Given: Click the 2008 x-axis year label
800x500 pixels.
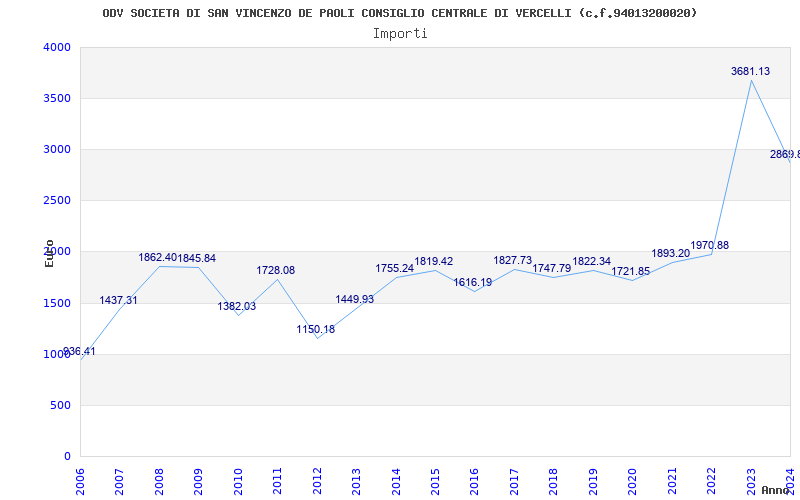Looking at the screenshot, I should click(x=159, y=482).
